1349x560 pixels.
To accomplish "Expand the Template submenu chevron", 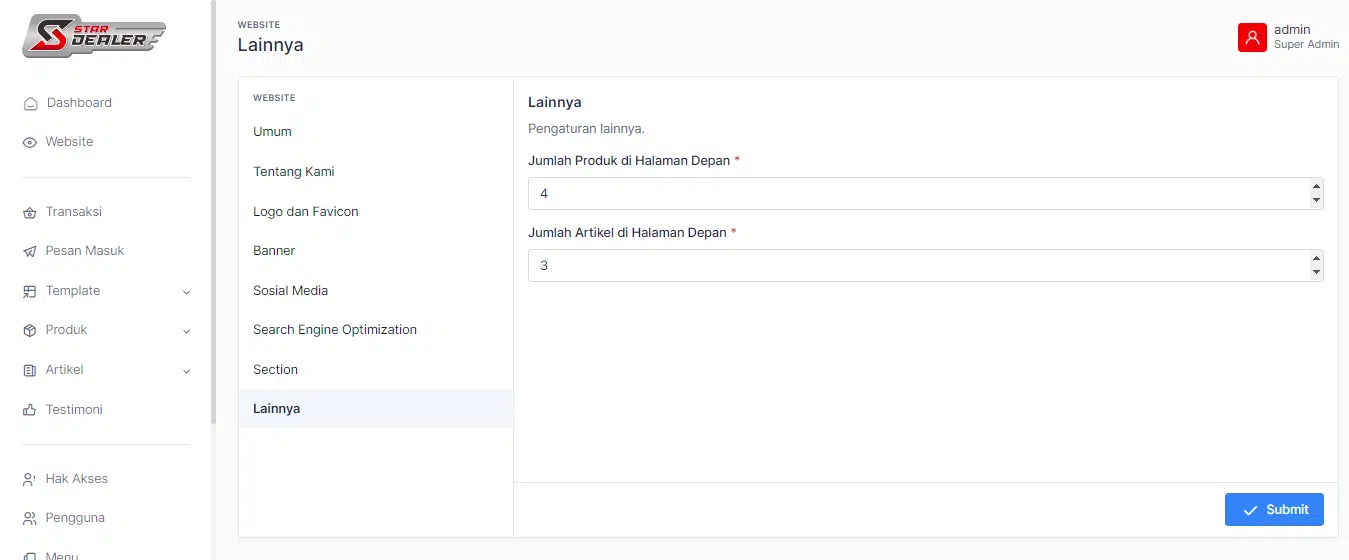I will (186, 292).
